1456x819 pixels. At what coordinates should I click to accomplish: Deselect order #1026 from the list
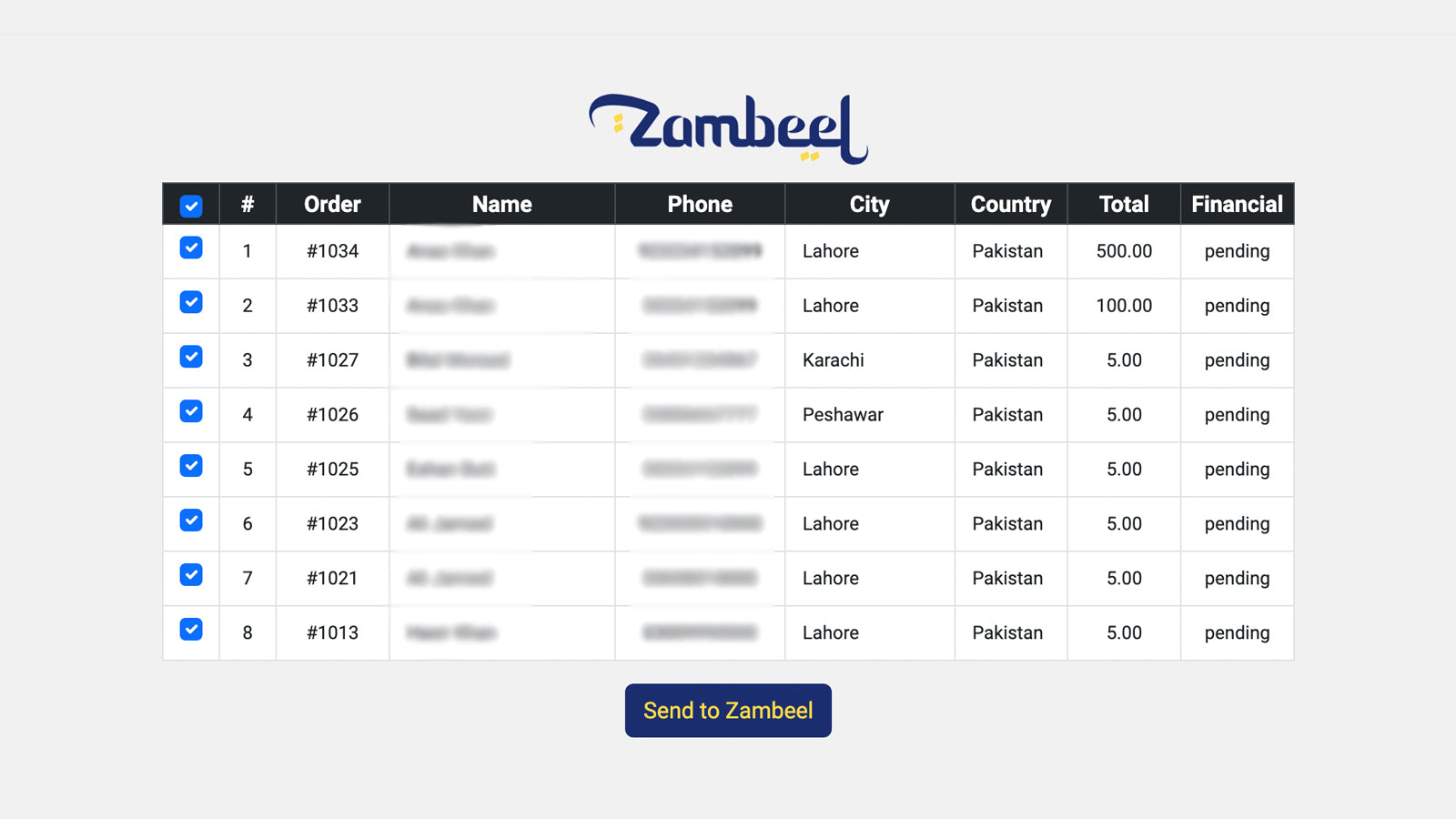coord(190,410)
